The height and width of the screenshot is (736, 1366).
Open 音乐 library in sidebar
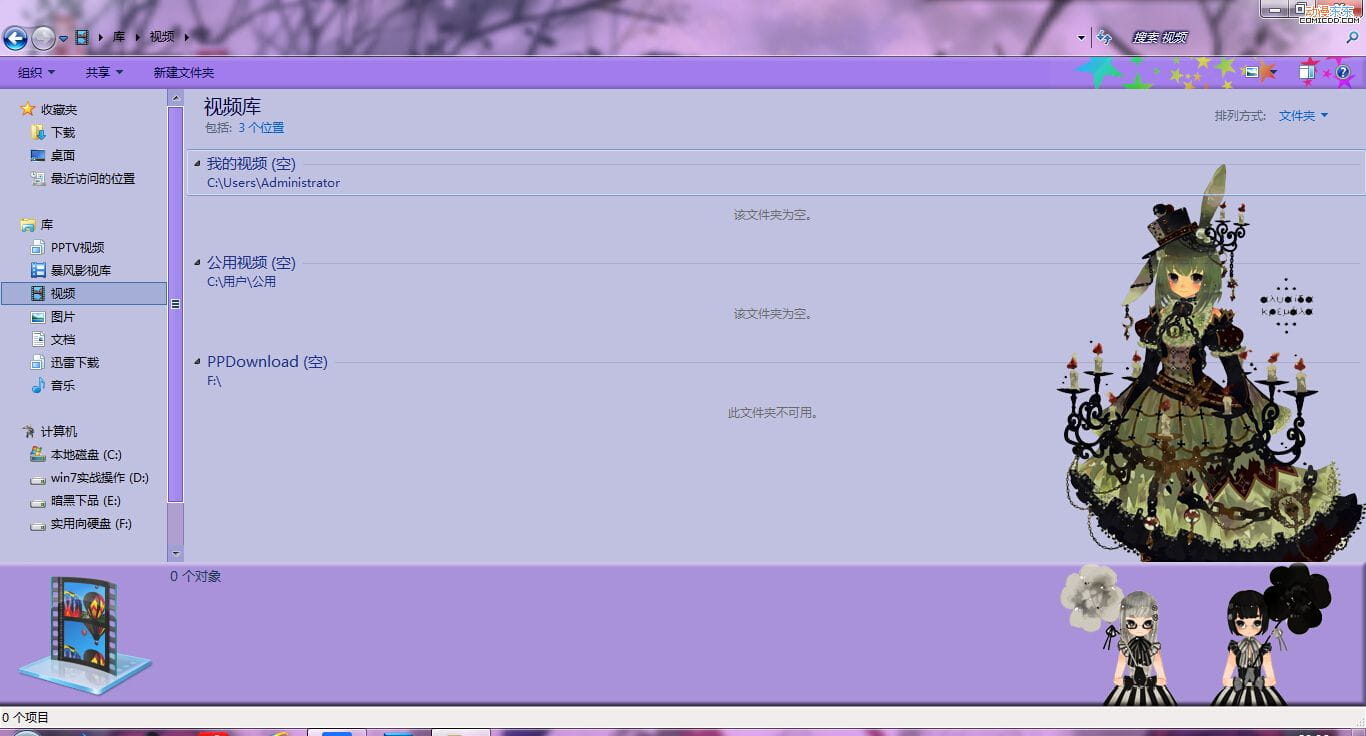[x=62, y=386]
